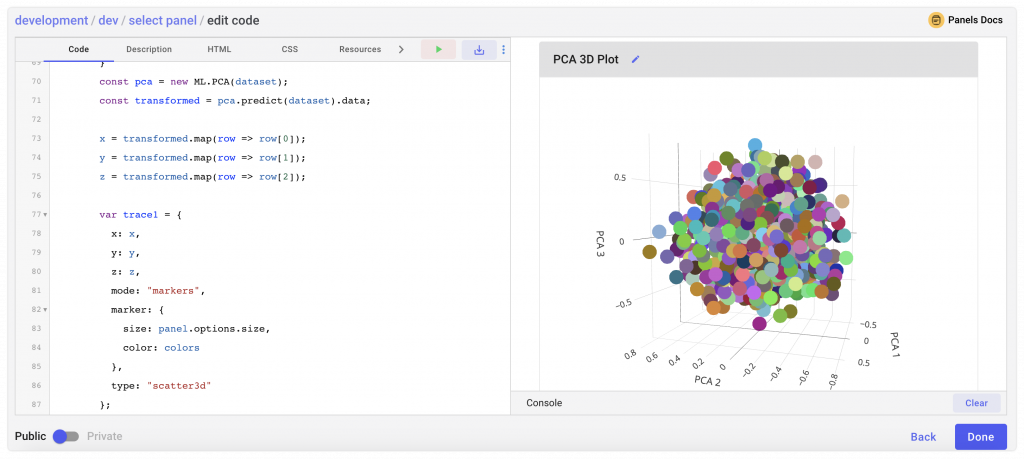Click line number 70 in gutter
Screen dimensions: 1024x459
37,82
